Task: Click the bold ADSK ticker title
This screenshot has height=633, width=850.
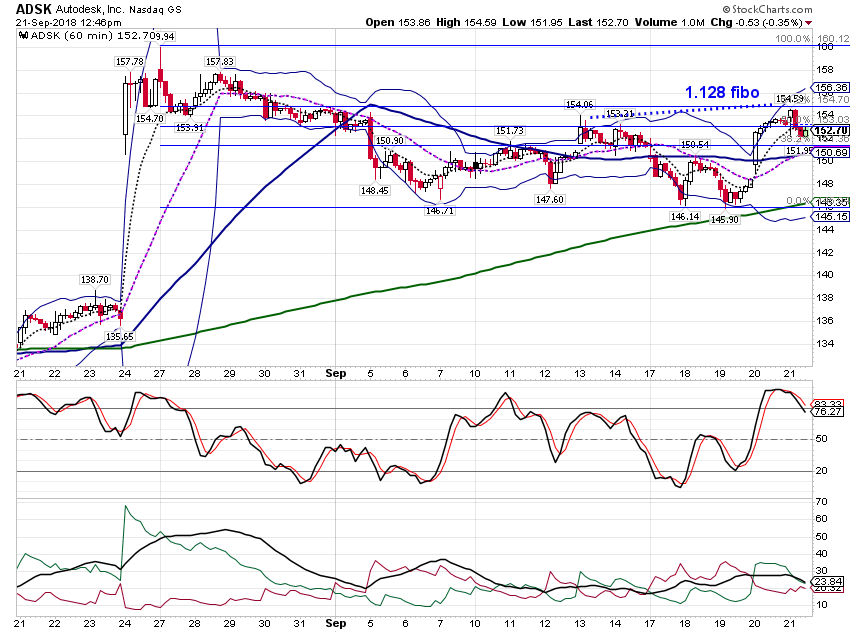Action: coord(33,9)
